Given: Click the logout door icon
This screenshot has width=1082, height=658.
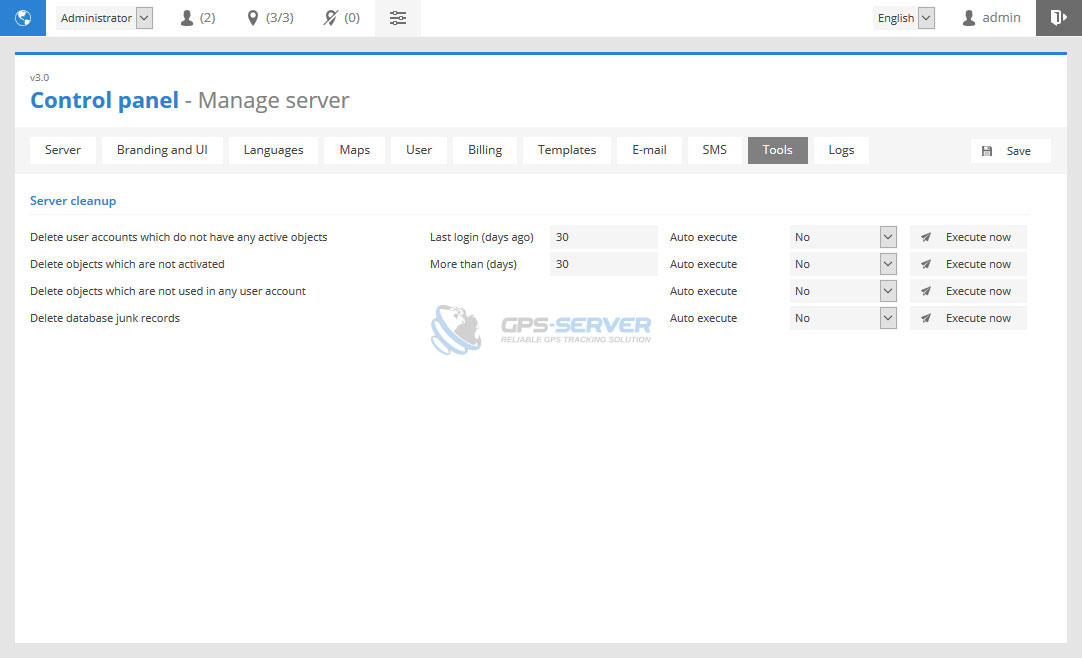Looking at the screenshot, I should click(x=1058, y=18).
